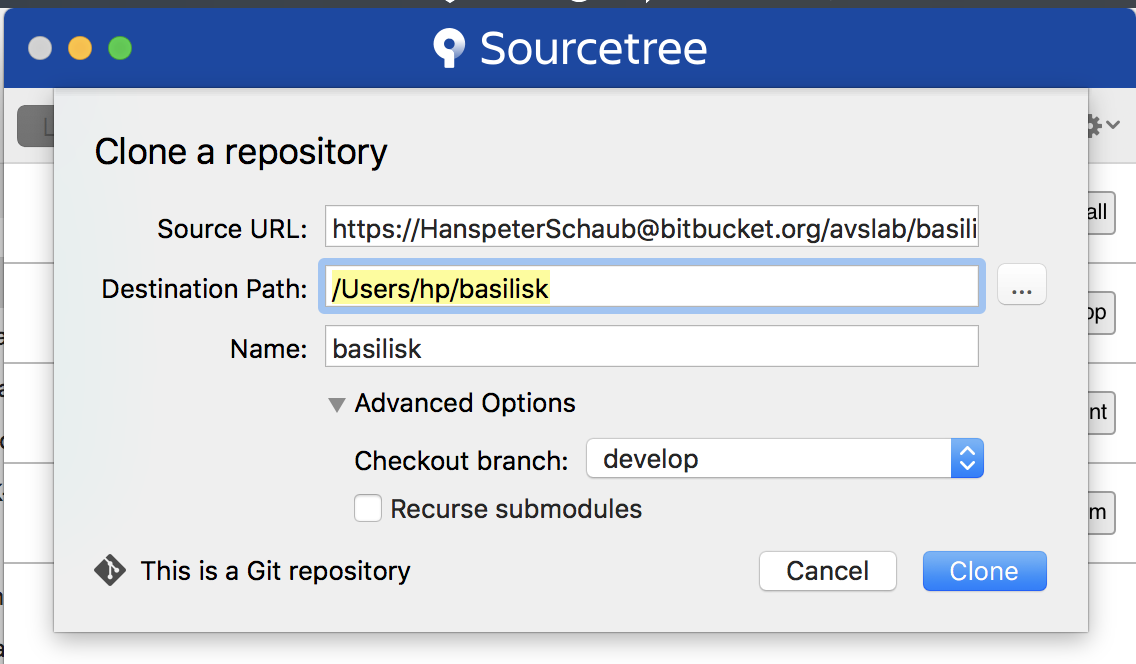1136x664 pixels.
Task: Click the Recurse submodules label text
Action: (516, 509)
